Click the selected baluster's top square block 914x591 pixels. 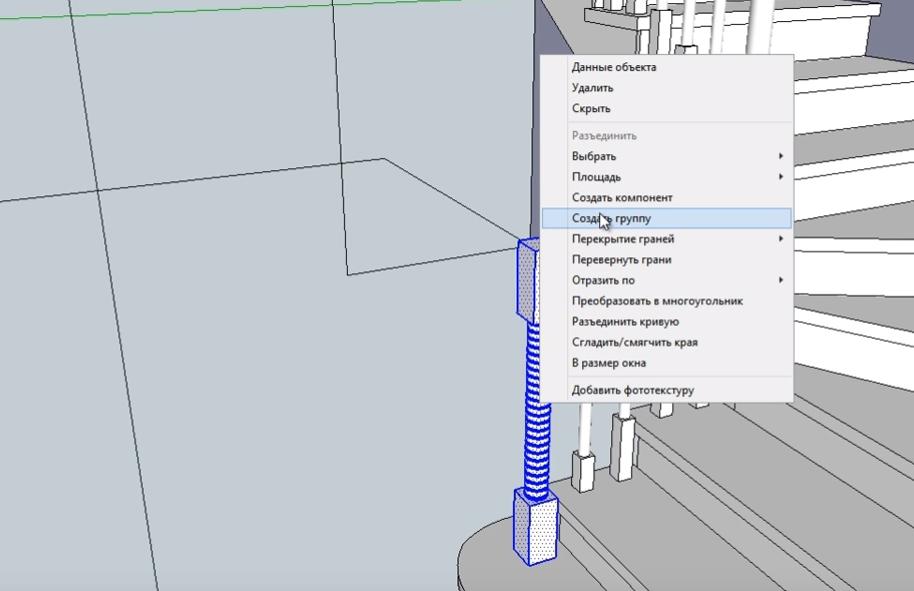[527, 278]
